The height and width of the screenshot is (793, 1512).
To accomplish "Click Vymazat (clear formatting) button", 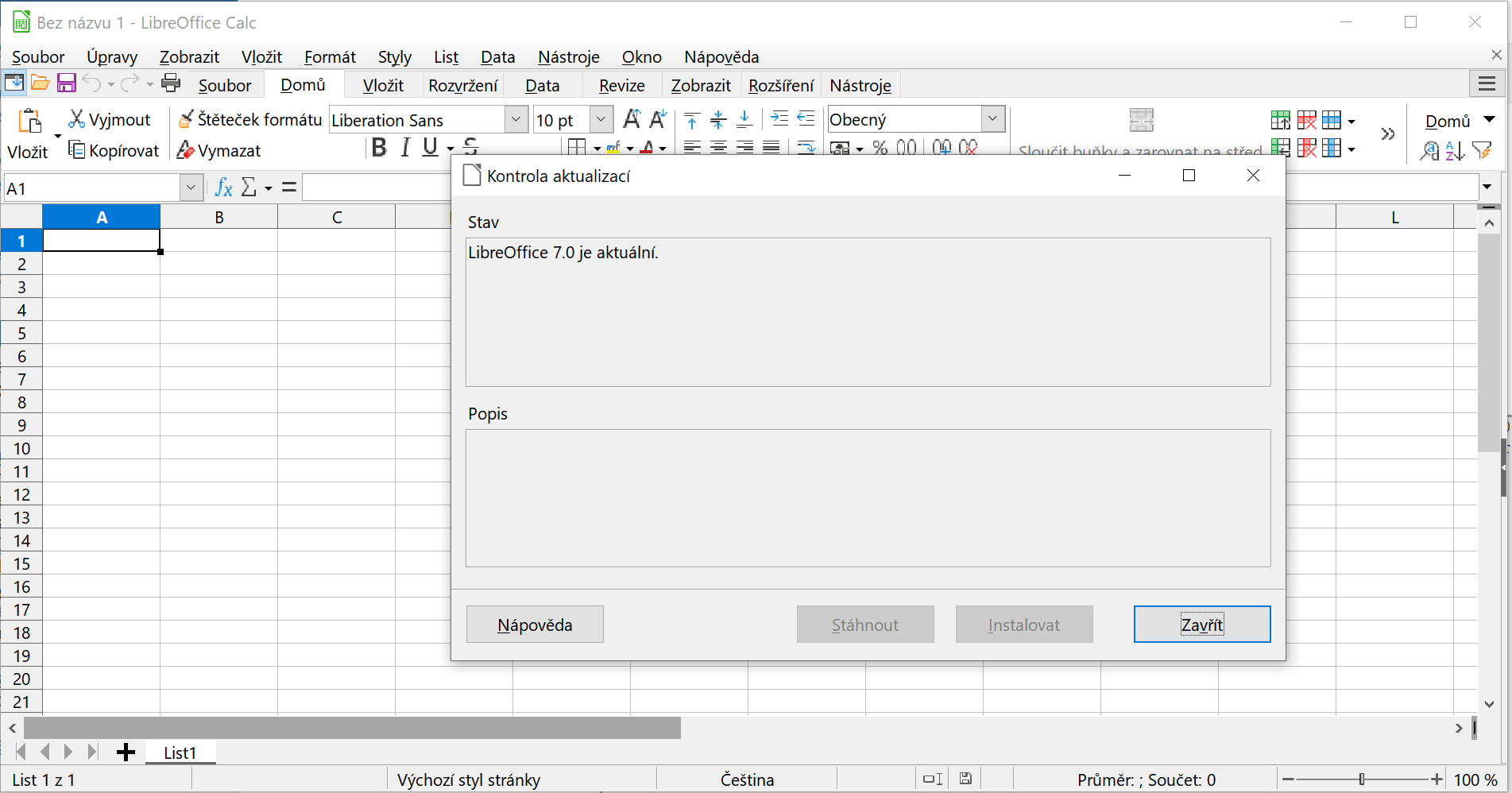I will (x=219, y=150).
